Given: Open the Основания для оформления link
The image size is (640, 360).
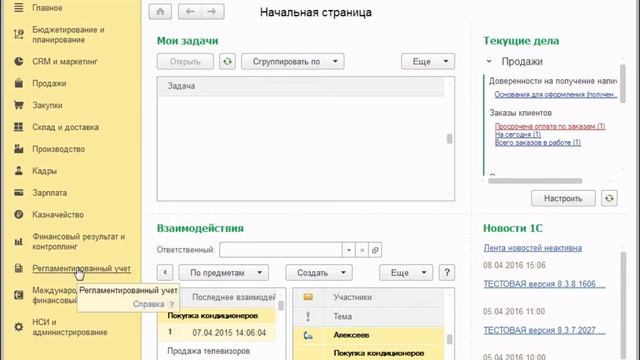Looking at the screenshot, I should pos(555,94).
